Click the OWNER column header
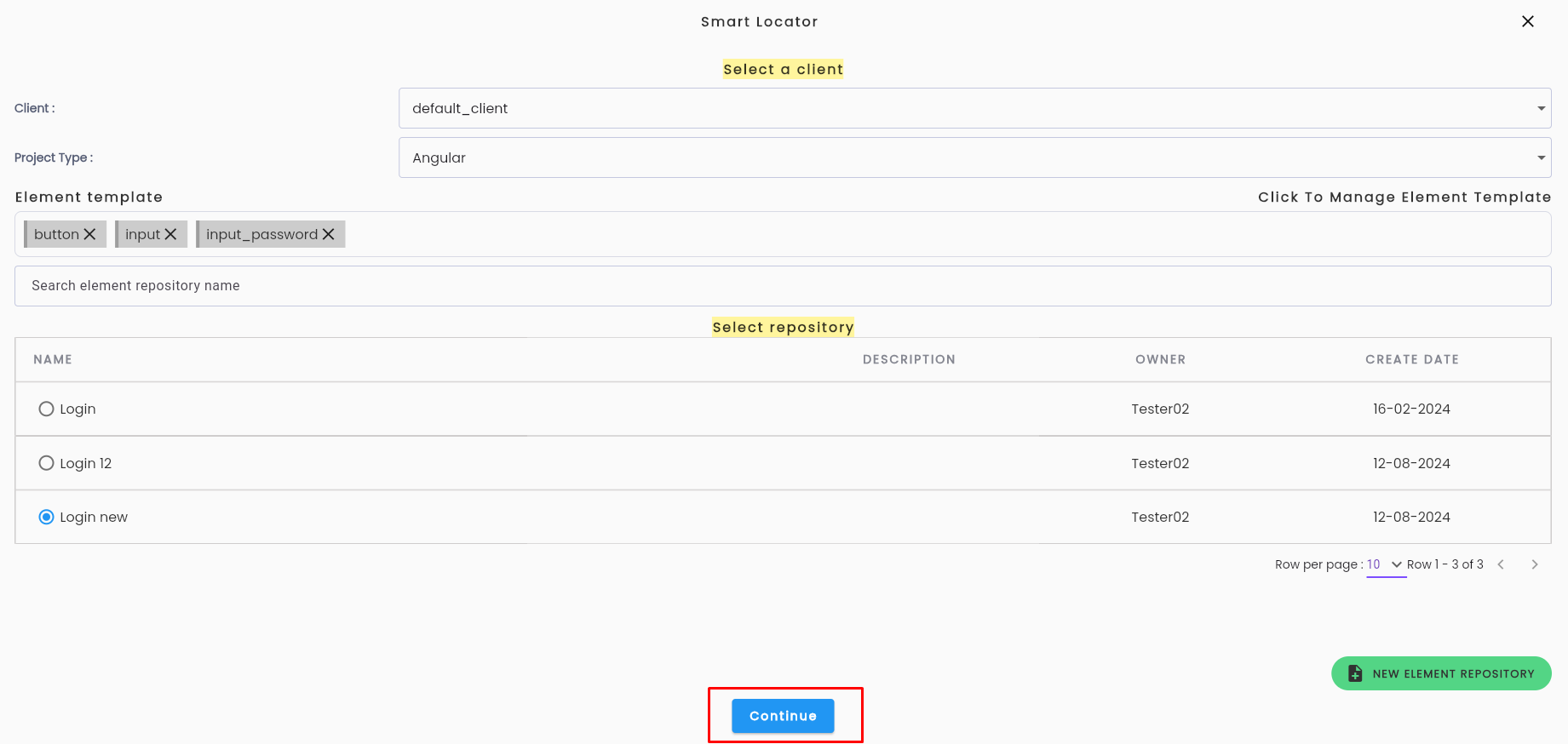Image resolution: width=1568 pixels, height=744 pixels. click(x=1160, y=359)
